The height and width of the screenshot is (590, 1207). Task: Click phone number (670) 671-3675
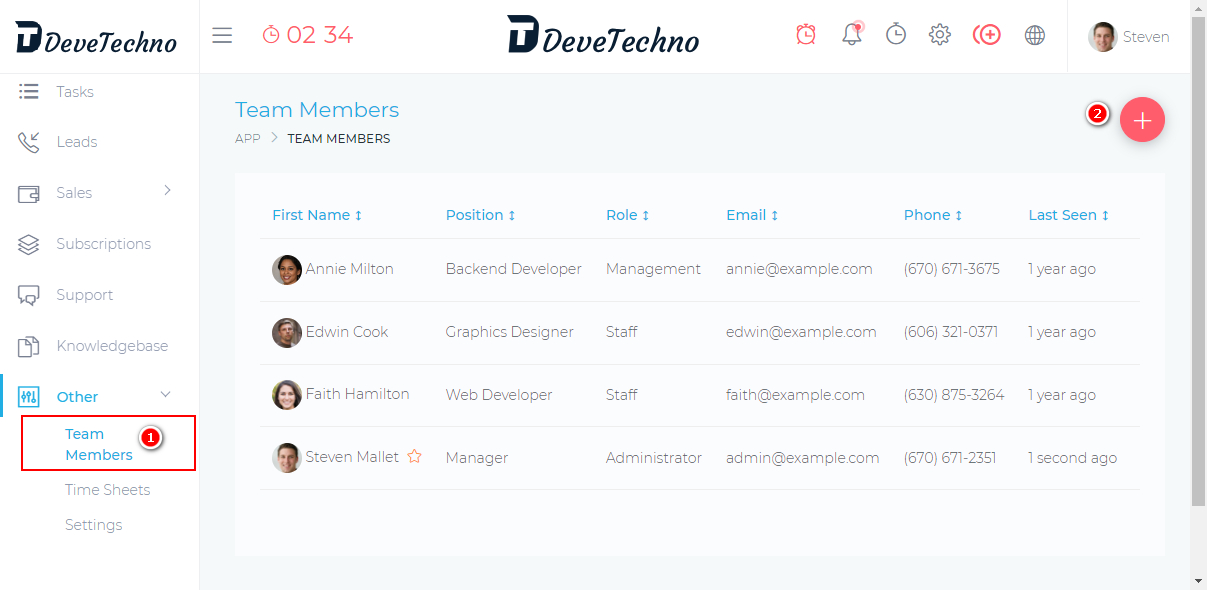click(952, 269)
